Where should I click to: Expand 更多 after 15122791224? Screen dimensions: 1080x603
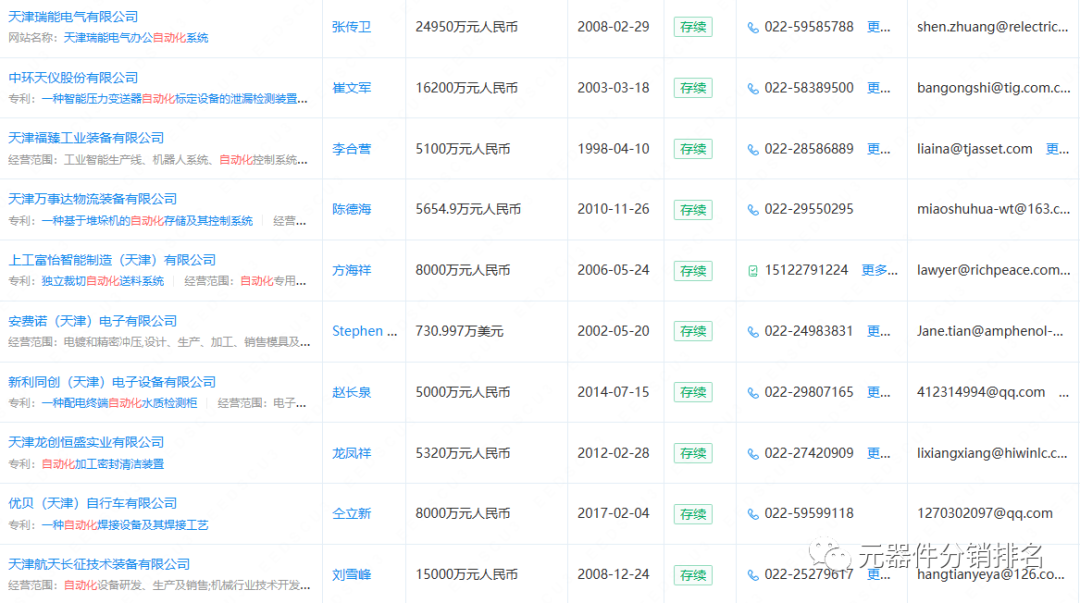[880, 270]
